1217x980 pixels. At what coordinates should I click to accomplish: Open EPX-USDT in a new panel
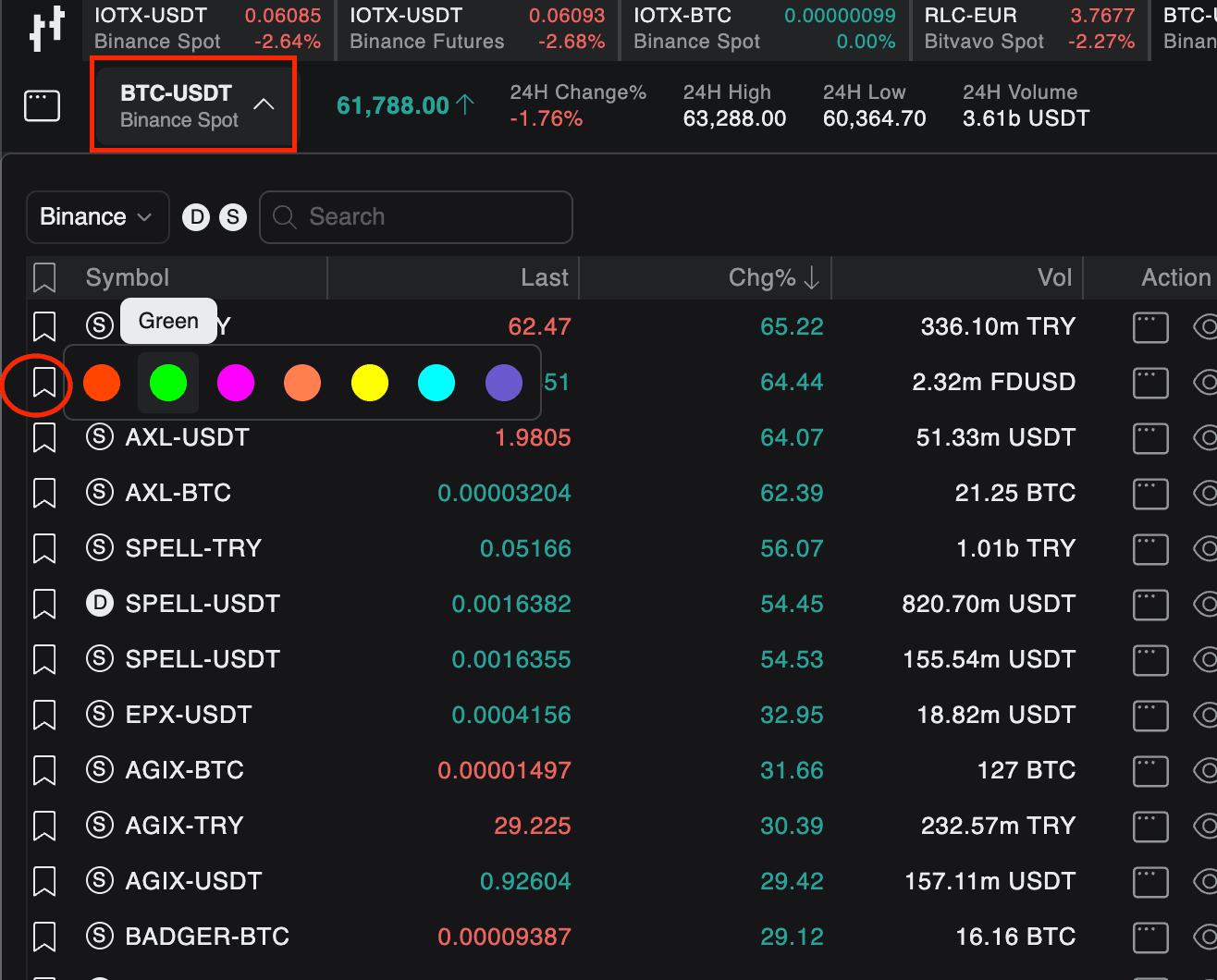click(1150, 716)
